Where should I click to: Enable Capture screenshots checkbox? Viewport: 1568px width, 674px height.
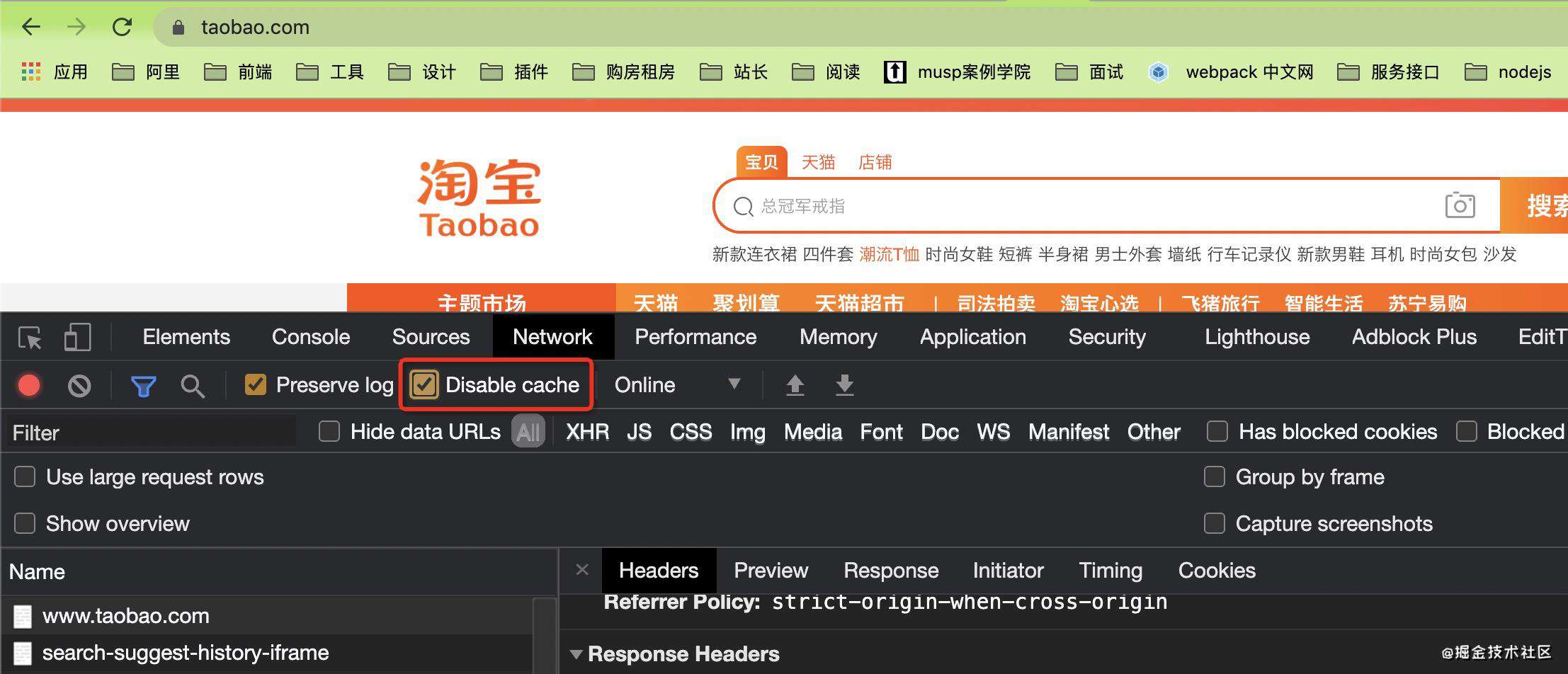click(x=1214, y=523)
